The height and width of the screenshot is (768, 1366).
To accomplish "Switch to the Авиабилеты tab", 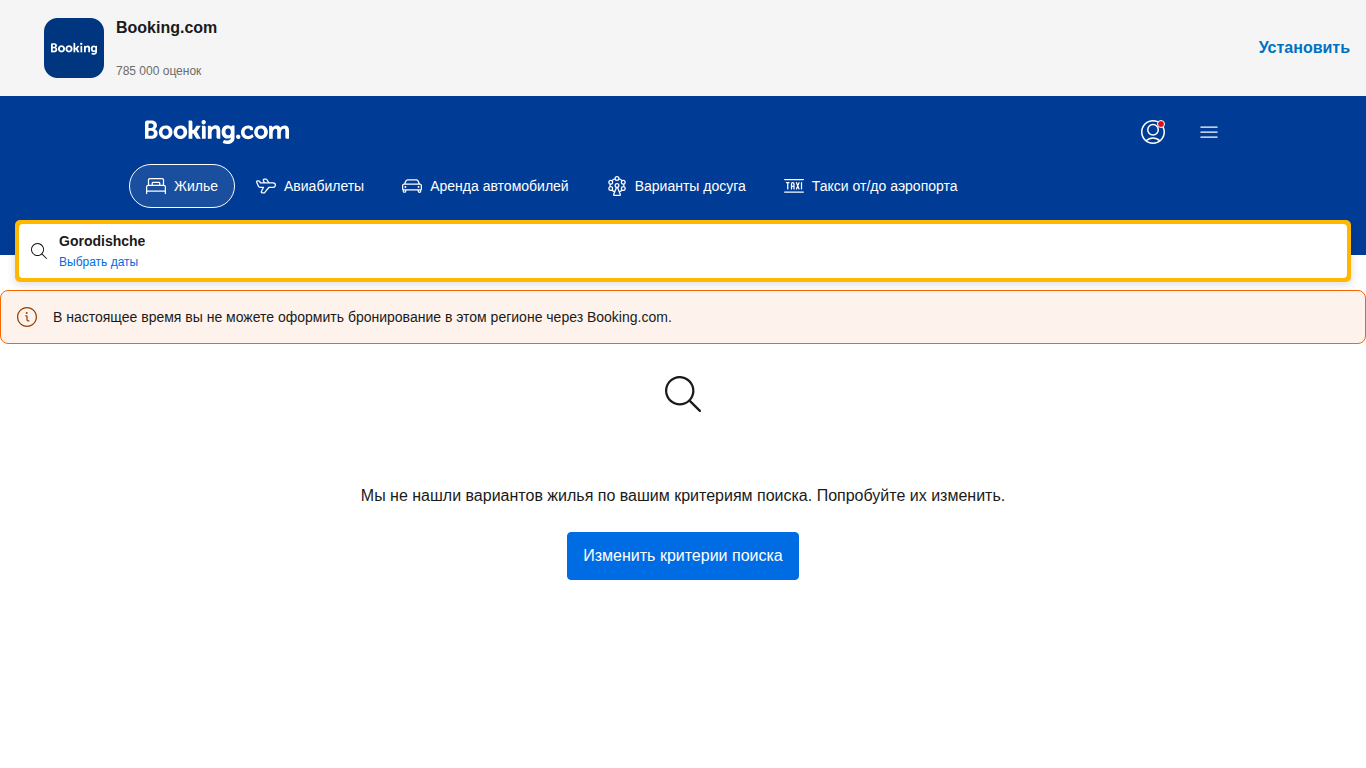I will 310,186.
